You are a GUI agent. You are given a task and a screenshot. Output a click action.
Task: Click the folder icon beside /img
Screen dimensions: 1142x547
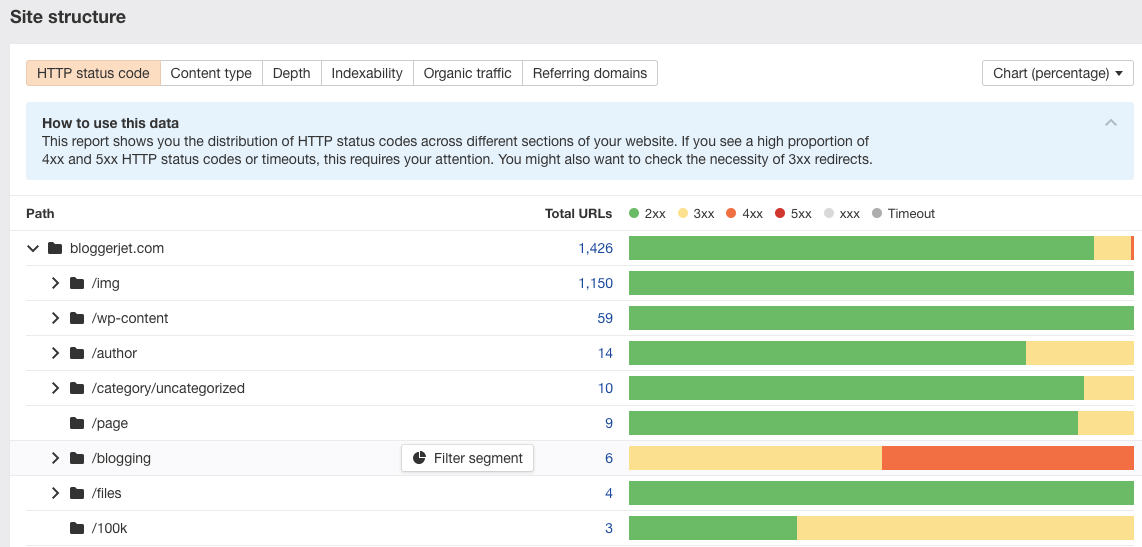tap(77, 283)
